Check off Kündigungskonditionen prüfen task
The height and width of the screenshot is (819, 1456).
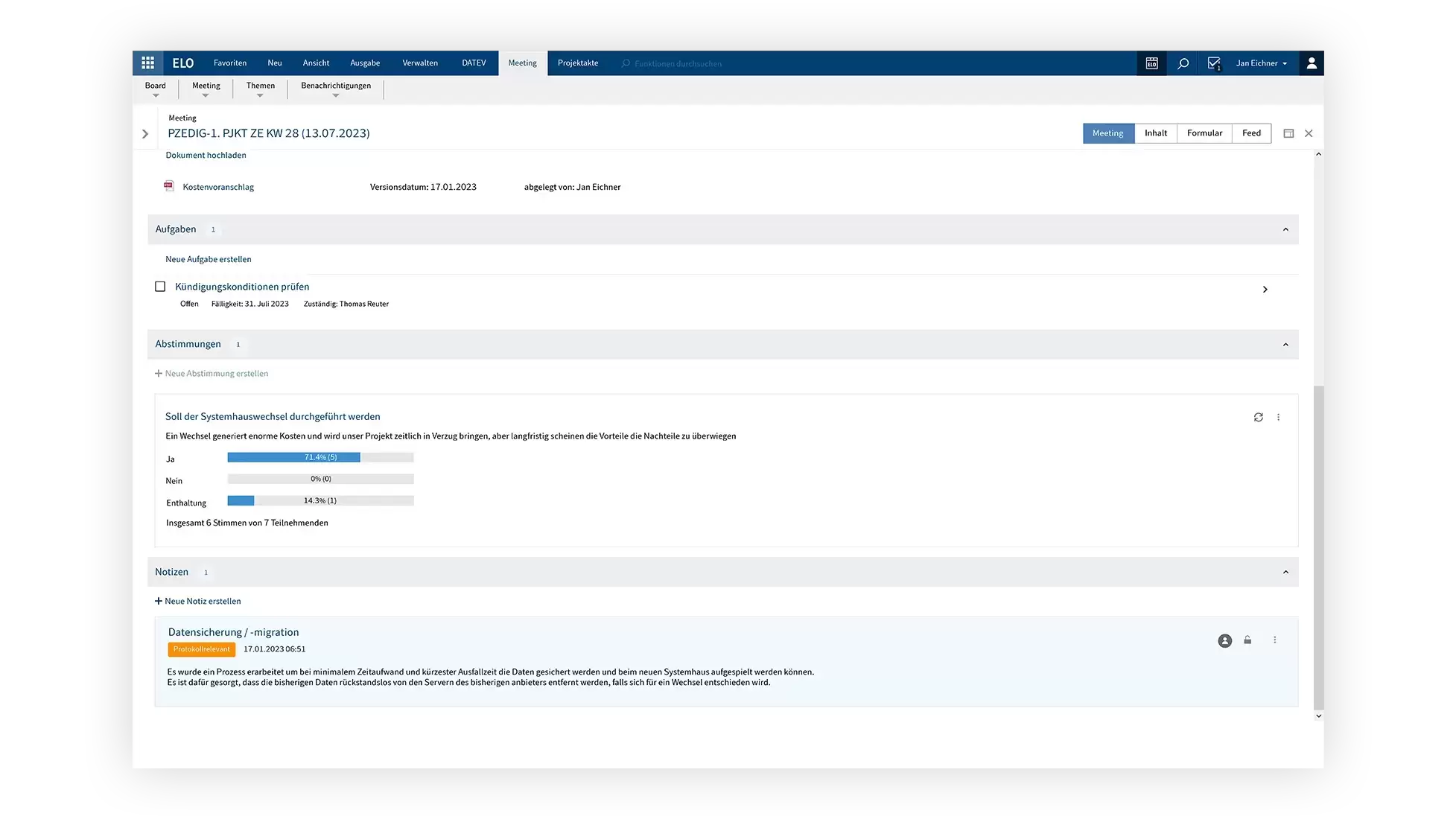pos(160,287)
